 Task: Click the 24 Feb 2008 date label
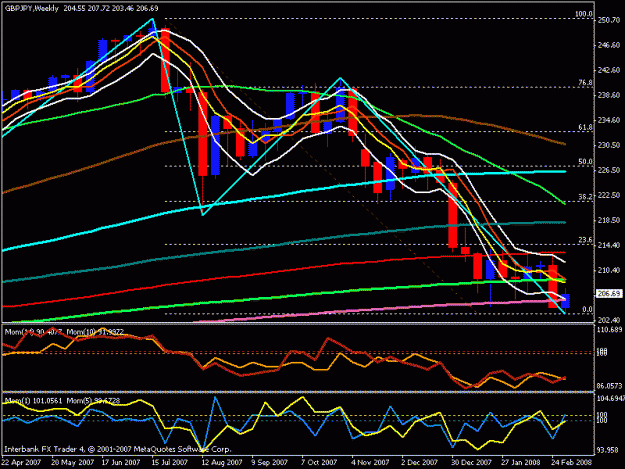click(x=572, y=462)
